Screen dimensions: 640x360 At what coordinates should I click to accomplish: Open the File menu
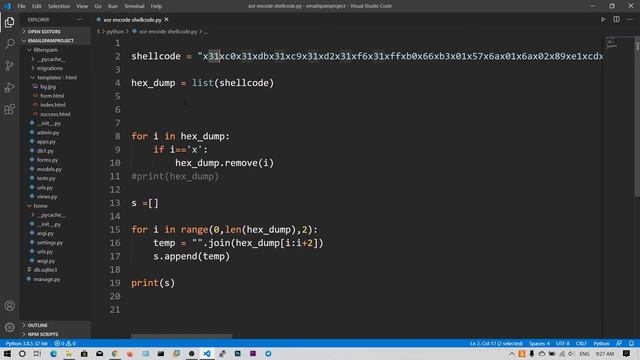coord(21,6)
